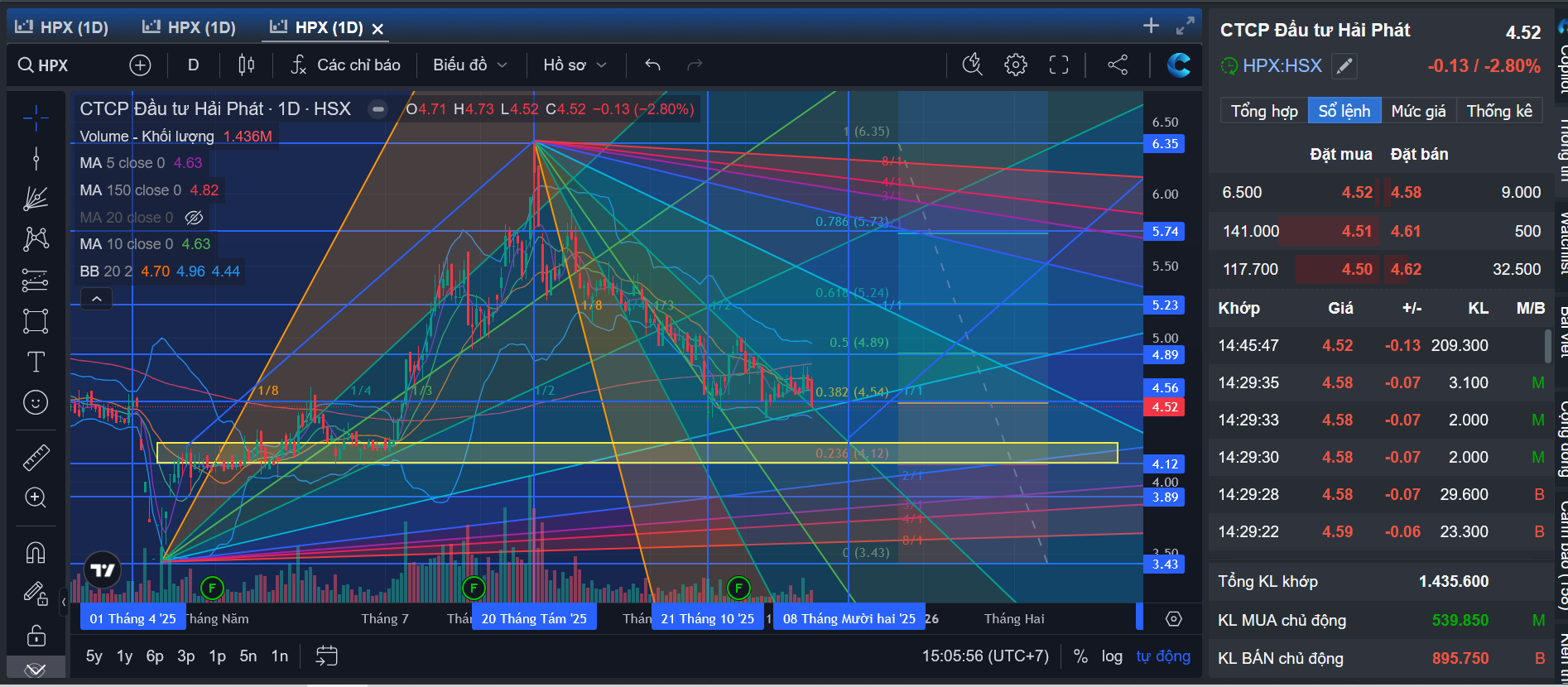Click the TradingView logo on chart
This screenshot has width=1568, height=687.
[x=103, y=570]
